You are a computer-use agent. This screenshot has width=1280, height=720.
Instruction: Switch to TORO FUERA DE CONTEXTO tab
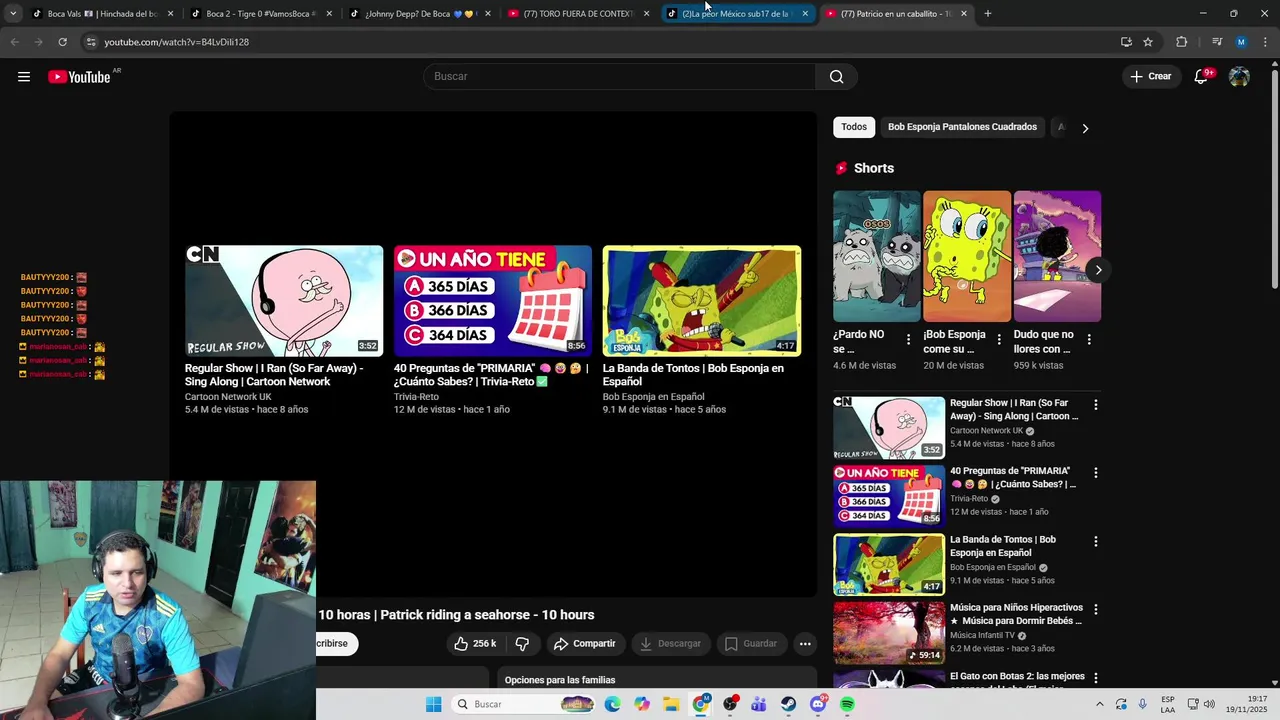(578, 14)
